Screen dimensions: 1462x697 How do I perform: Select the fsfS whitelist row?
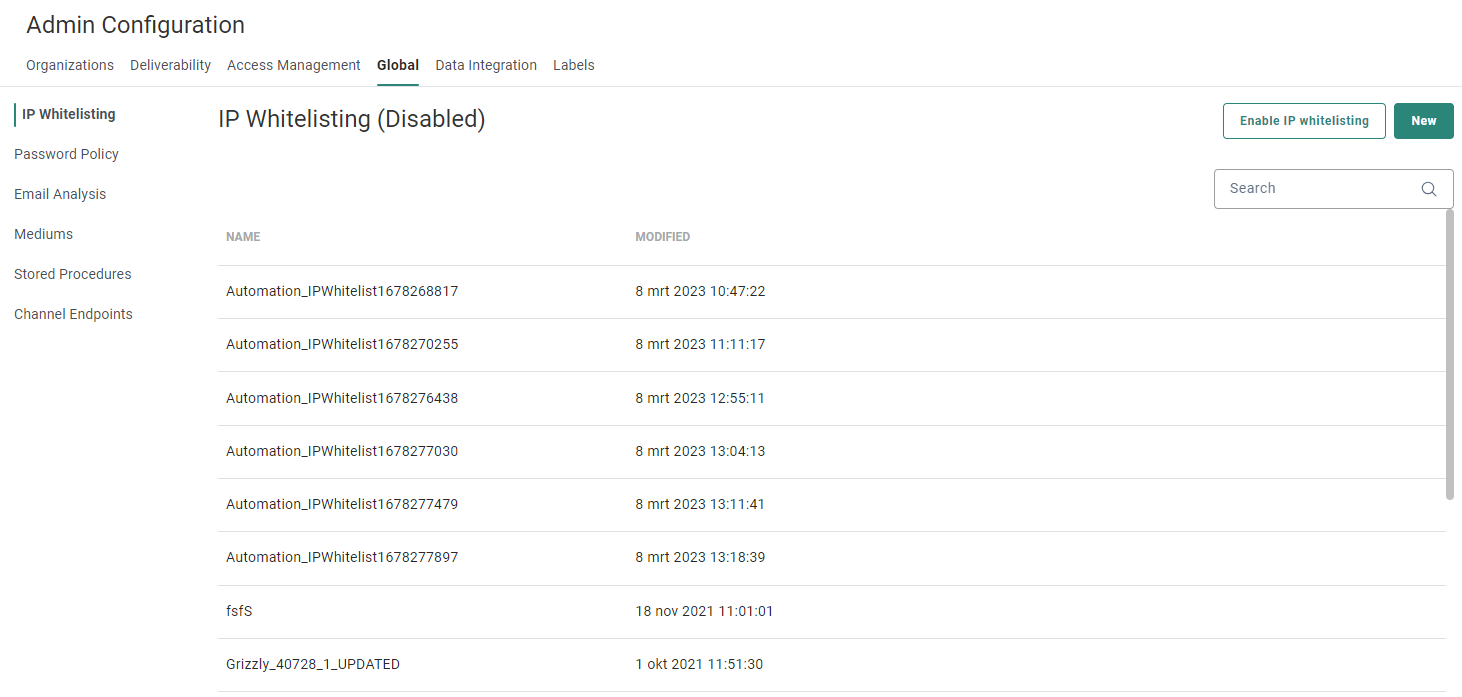239,611
